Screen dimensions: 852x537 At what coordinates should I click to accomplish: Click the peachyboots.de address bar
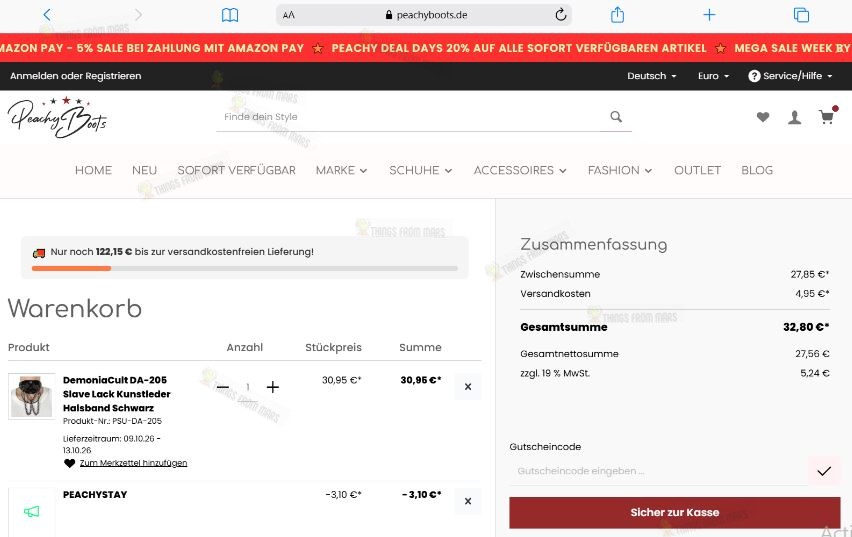tap(424, 15)
